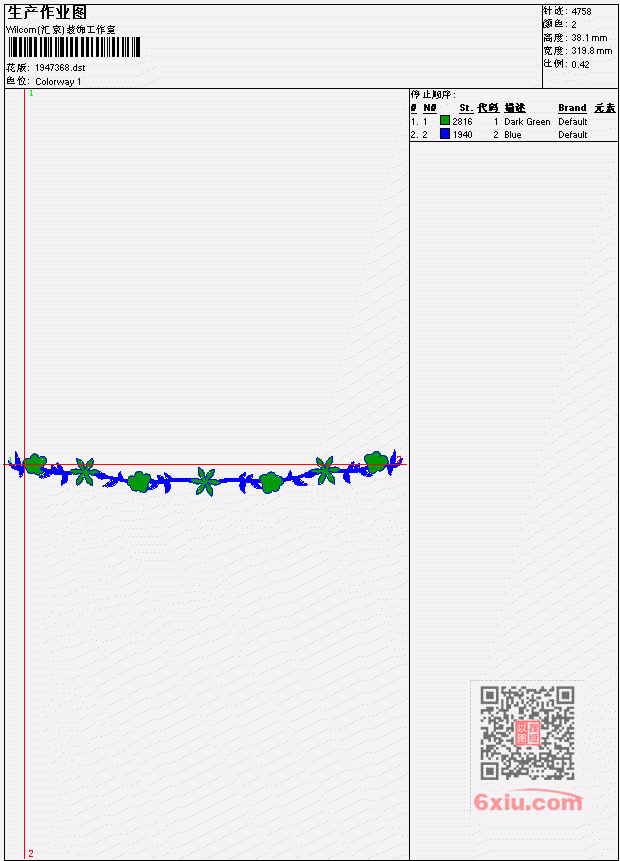The image size is (620, 861).
Task: Click the '元素' column header
Action: [x=605, y=108]
